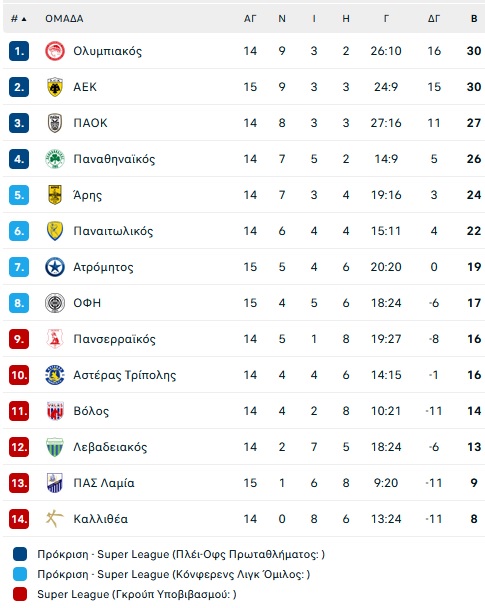Screen dimensions: 485x608
Task: Click the Λεβαδειακός team name
Action: (110, 447)
